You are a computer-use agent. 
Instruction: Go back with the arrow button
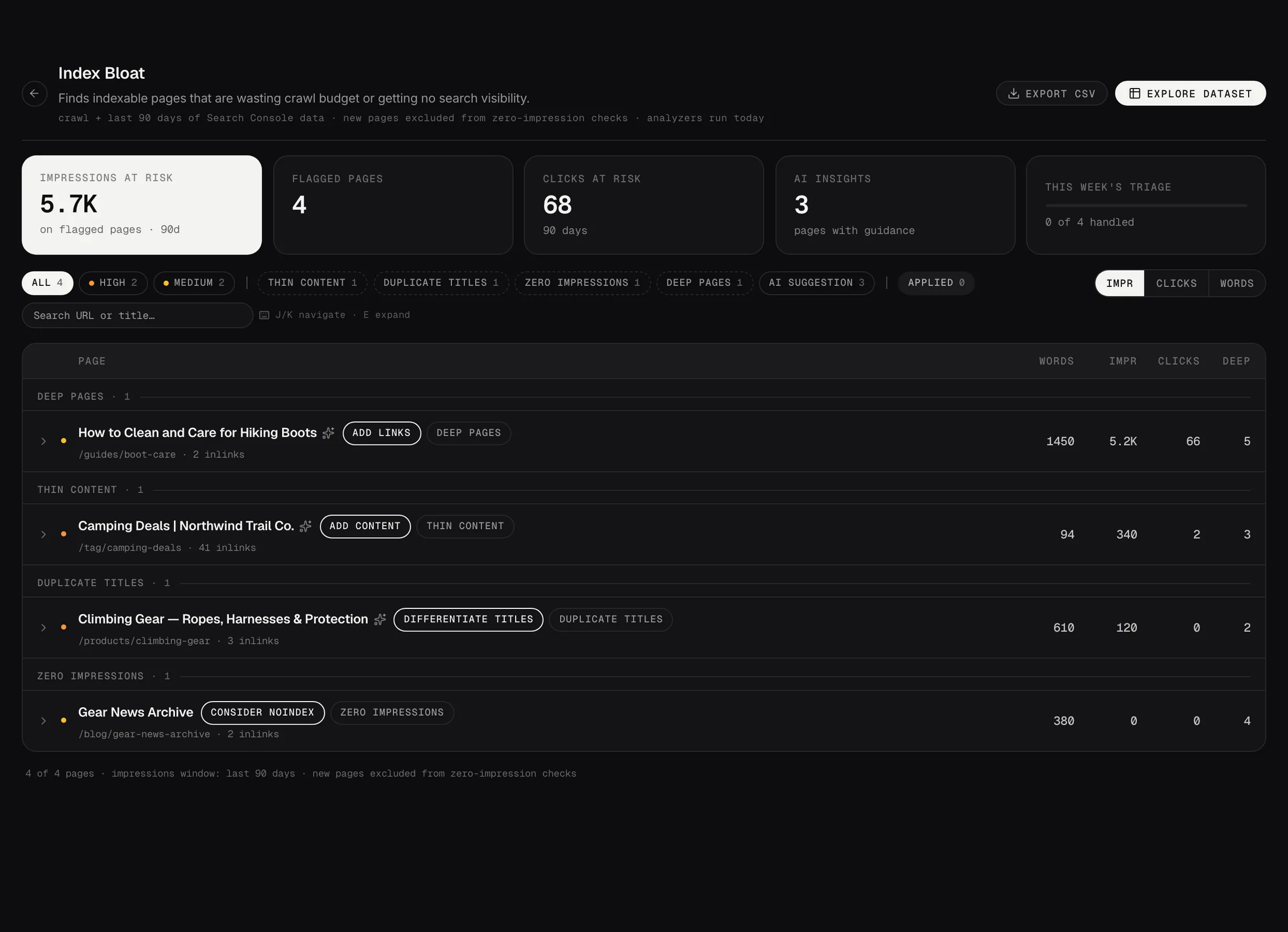pos(35,93)
